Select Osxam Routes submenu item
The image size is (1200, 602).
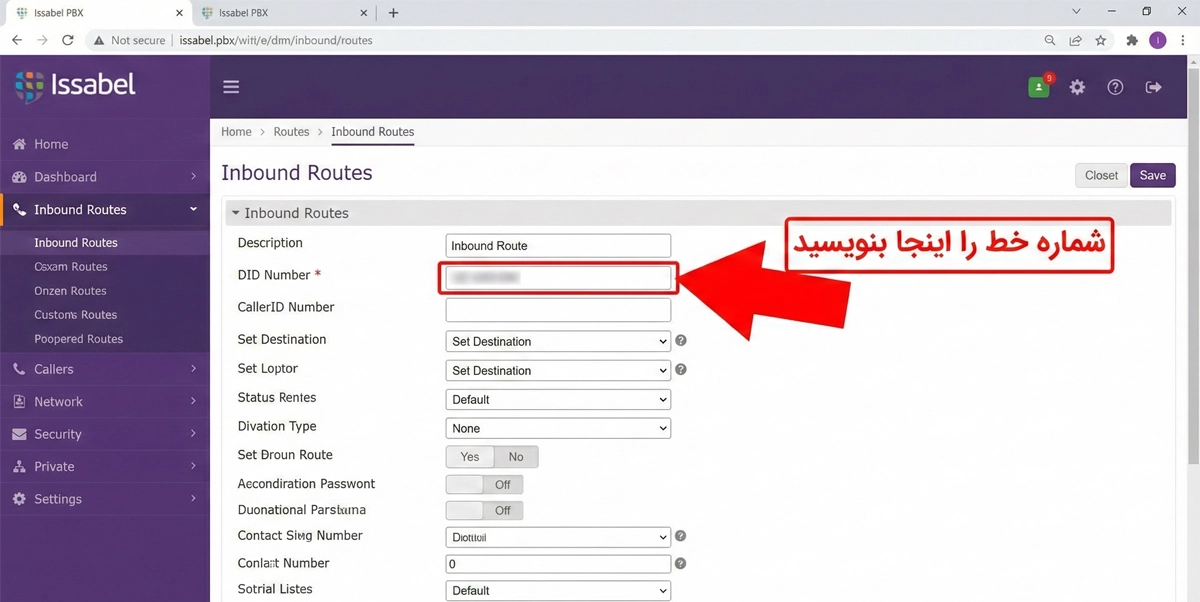click(x=71, y=267)
